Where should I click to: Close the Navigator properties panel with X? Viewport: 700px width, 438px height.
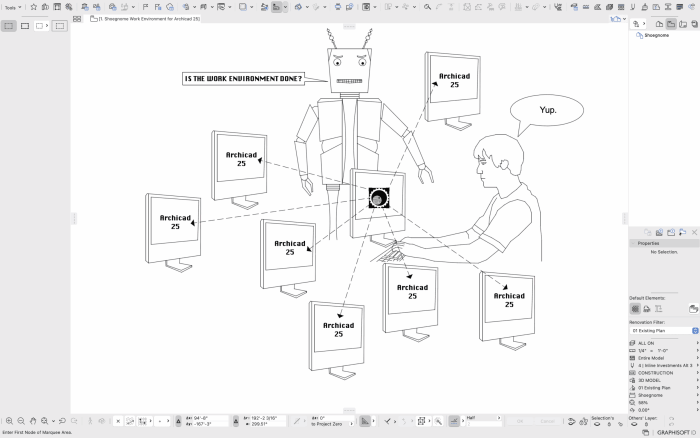(x=694, y=232)
